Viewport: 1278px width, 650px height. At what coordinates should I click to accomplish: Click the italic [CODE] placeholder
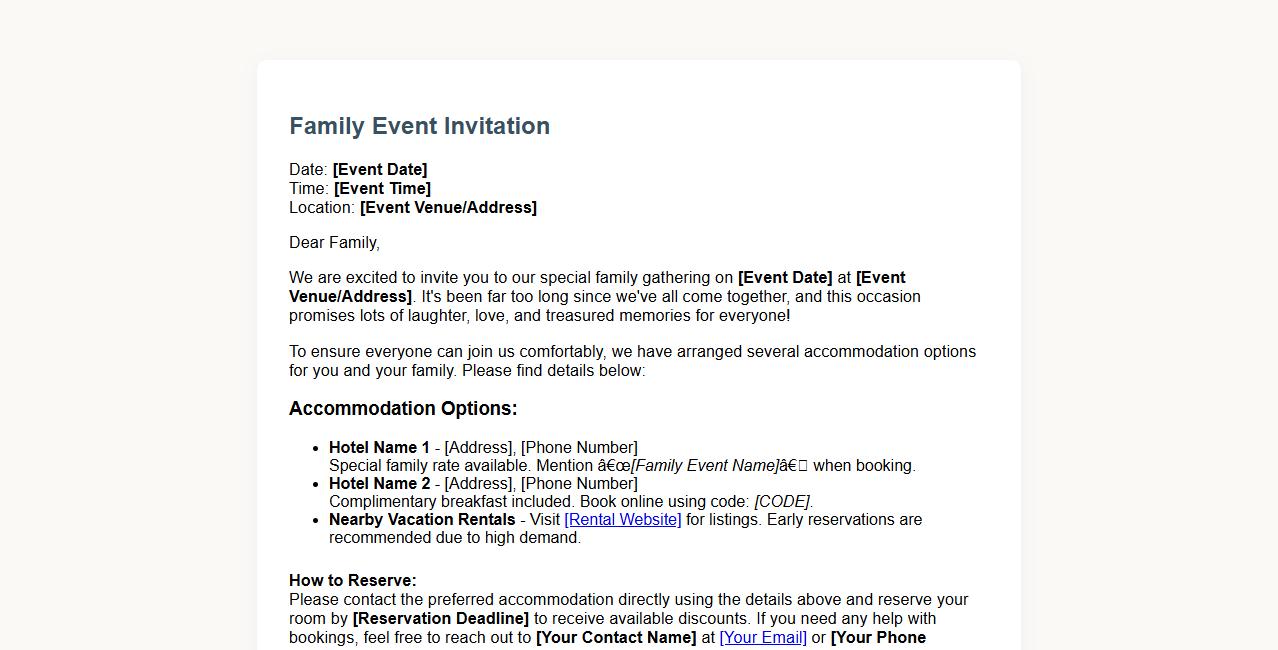782,502
